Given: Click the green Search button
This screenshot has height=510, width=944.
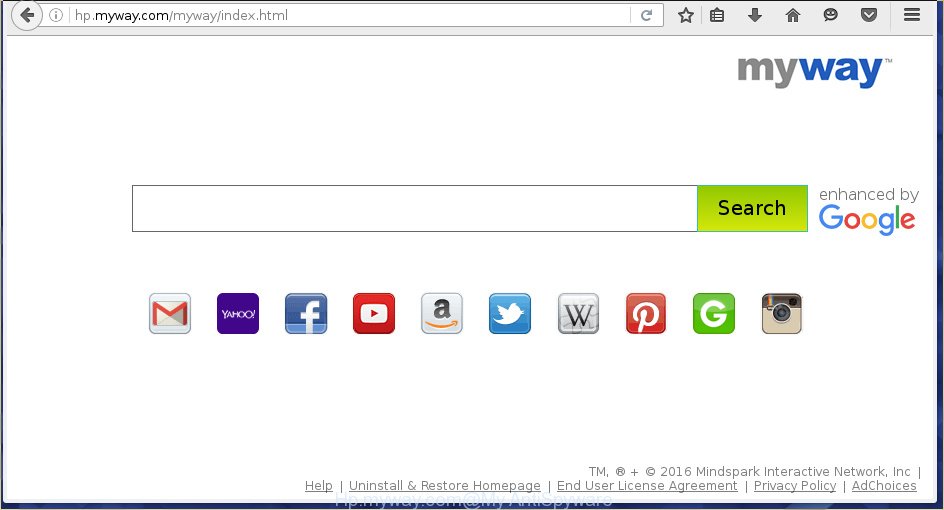Looking at the screenshot, I should (x=752, y=208).
